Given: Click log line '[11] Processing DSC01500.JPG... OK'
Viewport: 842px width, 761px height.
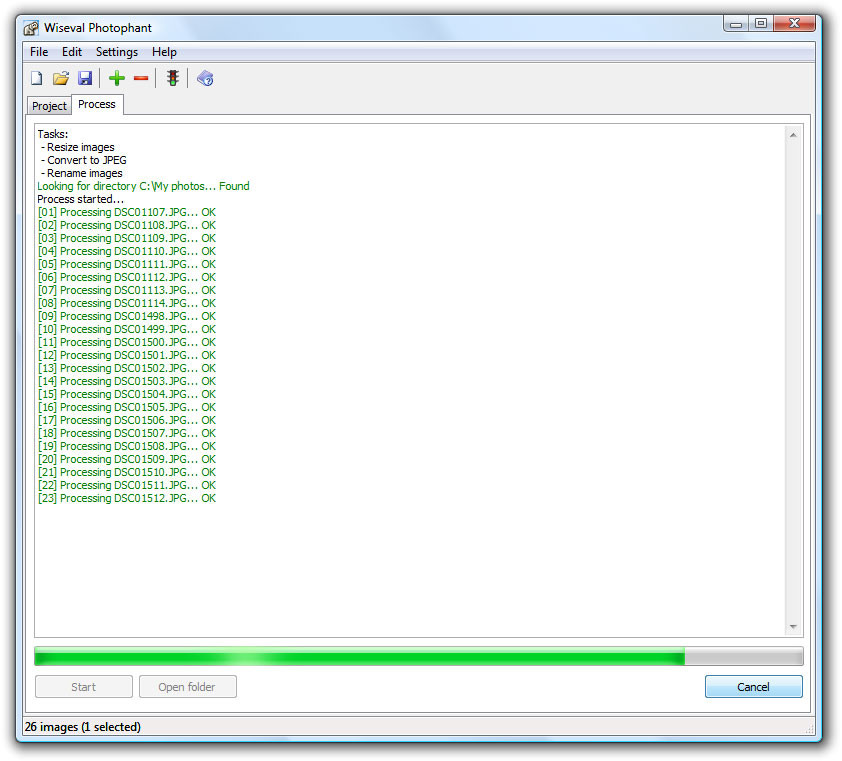Looking at the screenshot, I should (x=127, y=342).
